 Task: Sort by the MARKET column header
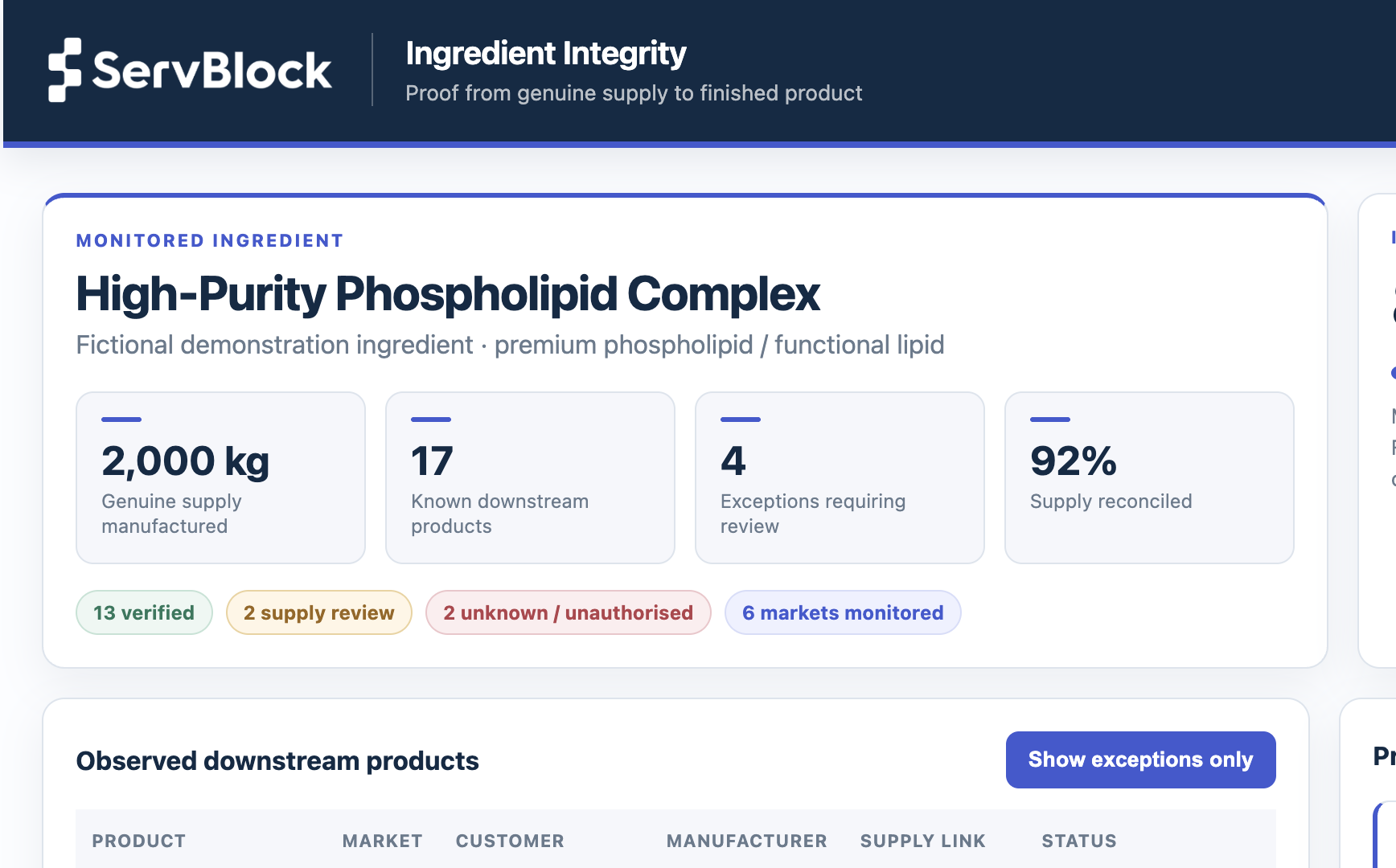pyautogui.click(x=382, y=841)
